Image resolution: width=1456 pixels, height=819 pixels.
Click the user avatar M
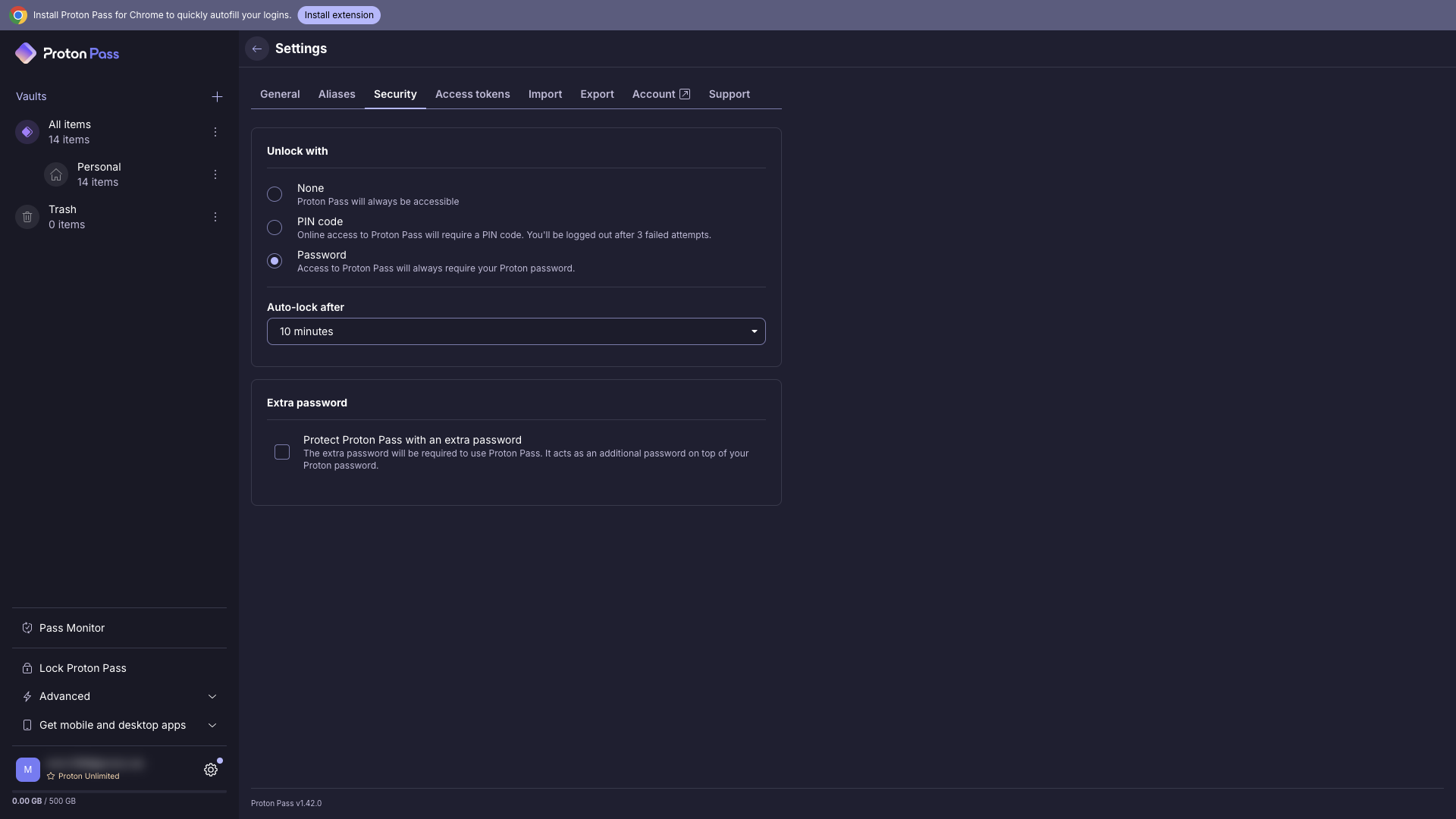click(x=28, y=770)
